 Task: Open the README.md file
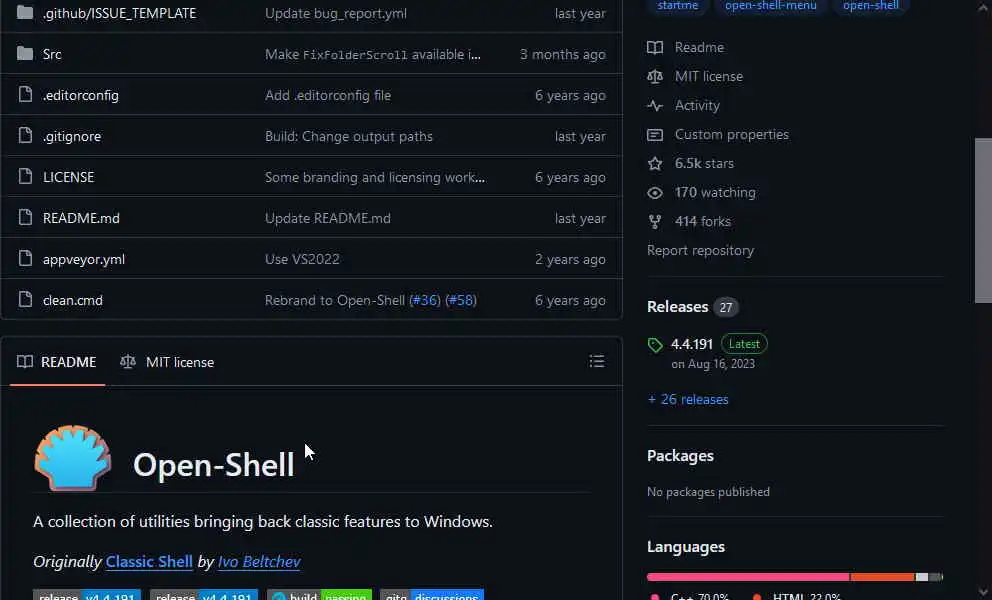click(x=81, y=218)
